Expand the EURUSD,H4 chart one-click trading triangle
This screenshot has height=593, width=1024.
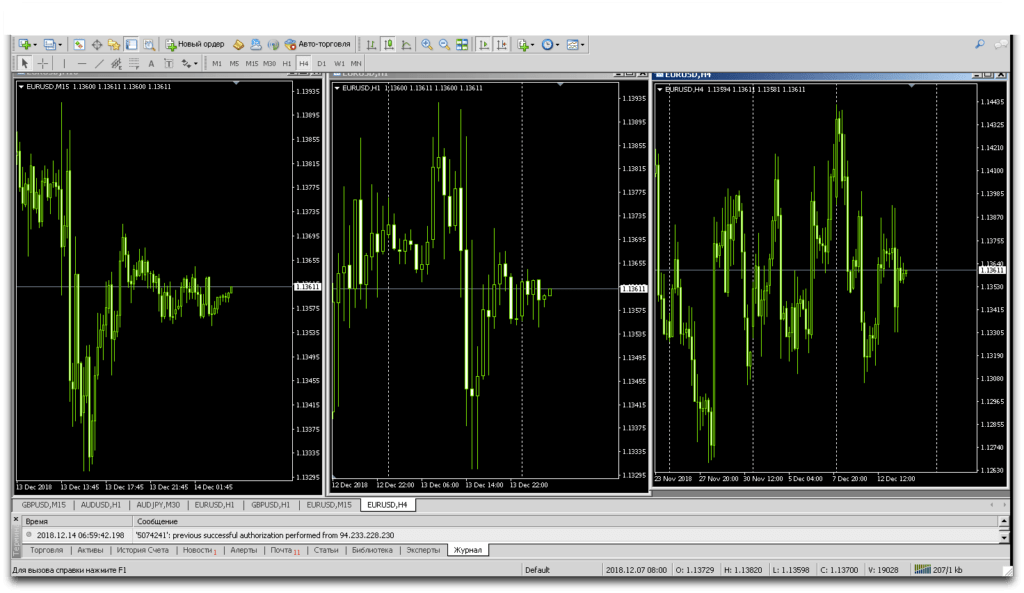pyautogui.click(x=660, y=89)
